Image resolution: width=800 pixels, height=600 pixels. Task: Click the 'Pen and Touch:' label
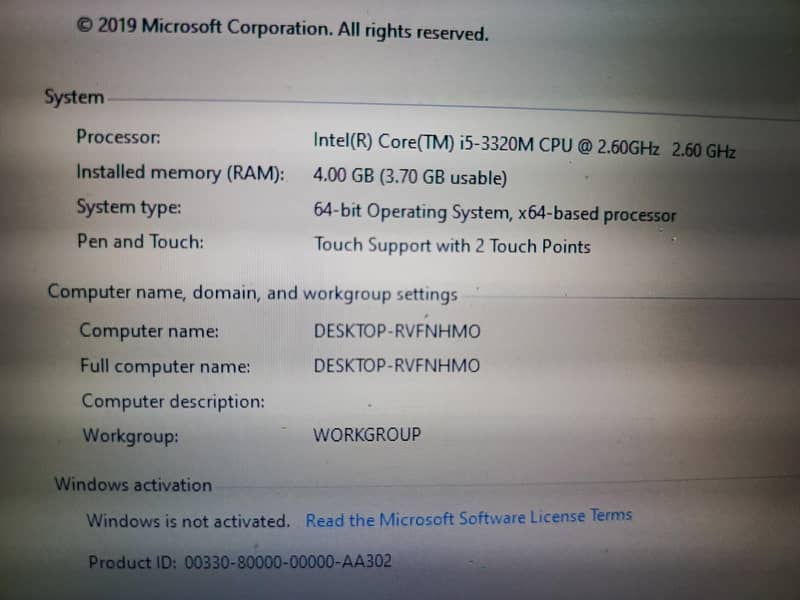point(140,241)
